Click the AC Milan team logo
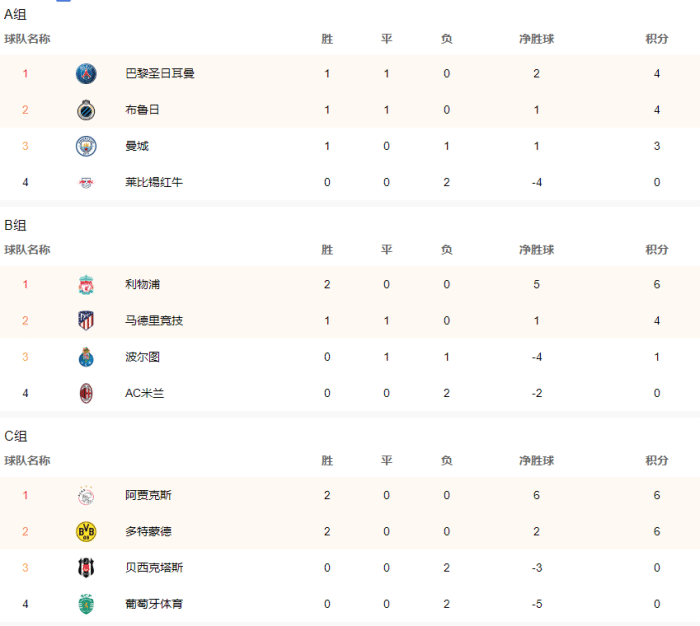The width and height of the screenshot is (700, 626). tap(86, 393)
